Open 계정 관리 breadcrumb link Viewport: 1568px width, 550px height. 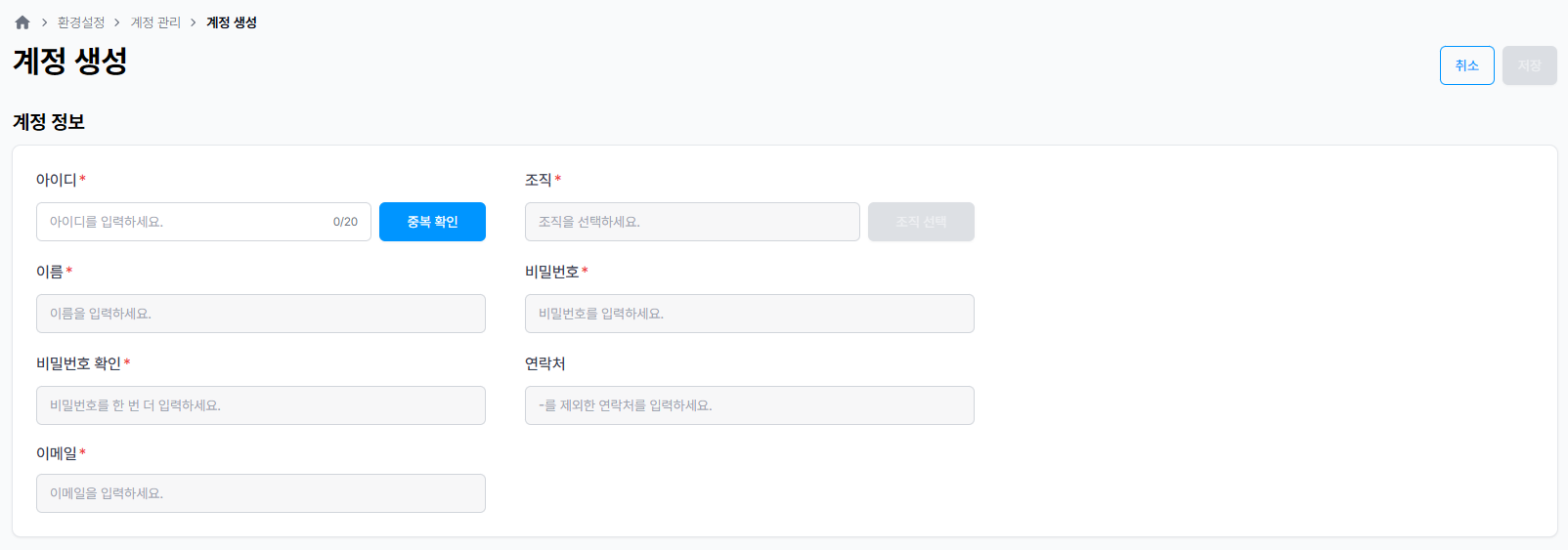155,22
